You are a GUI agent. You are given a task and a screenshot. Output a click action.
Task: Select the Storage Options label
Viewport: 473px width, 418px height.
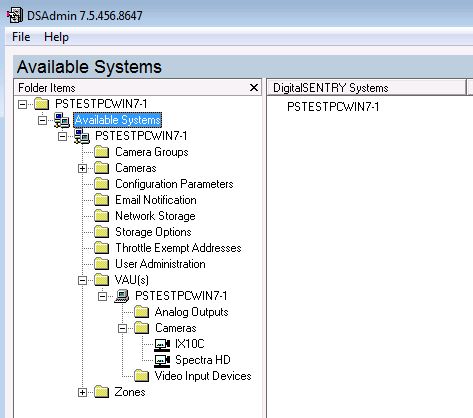(153, 232)
